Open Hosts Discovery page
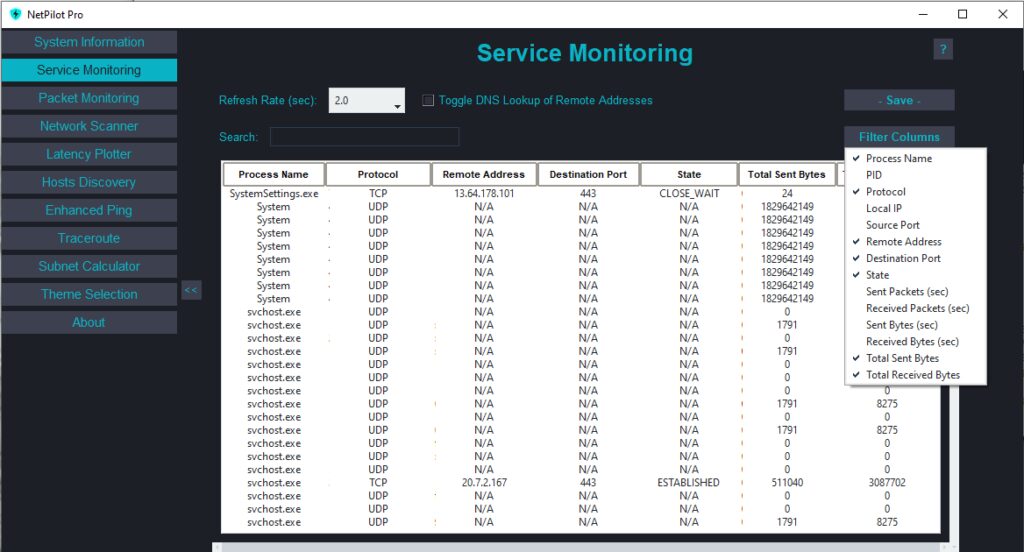 click(x=89, y=182)
